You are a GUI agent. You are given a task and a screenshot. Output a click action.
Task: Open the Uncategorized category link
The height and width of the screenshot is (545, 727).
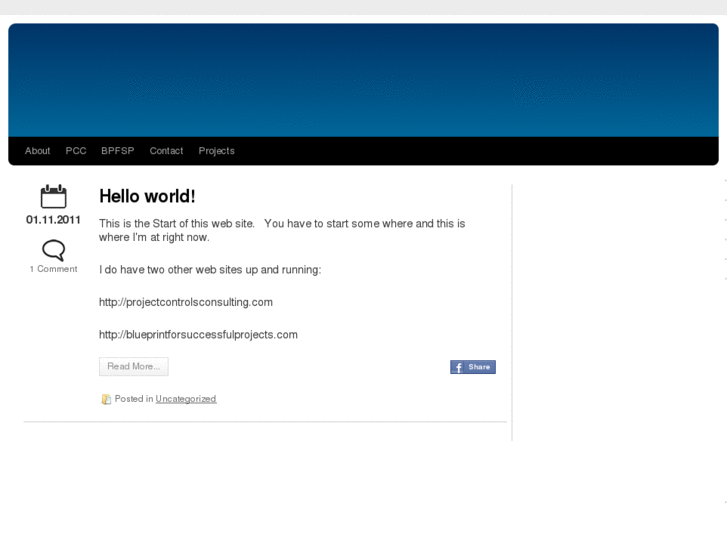coord(186,399)
